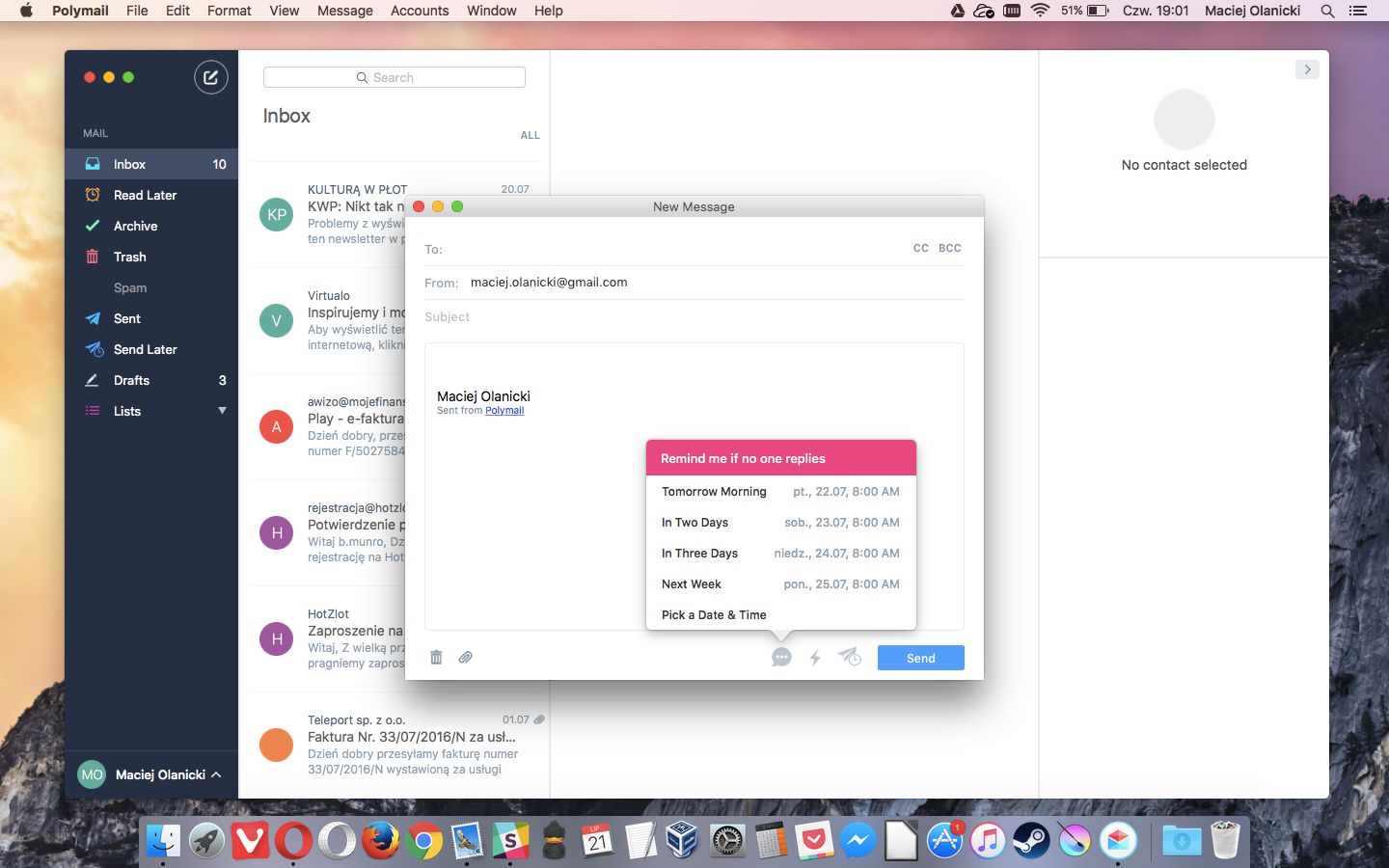Open the Drafts folder
Image resolution: width=1389 pixels, height=868 pixels.
[151, 380]
